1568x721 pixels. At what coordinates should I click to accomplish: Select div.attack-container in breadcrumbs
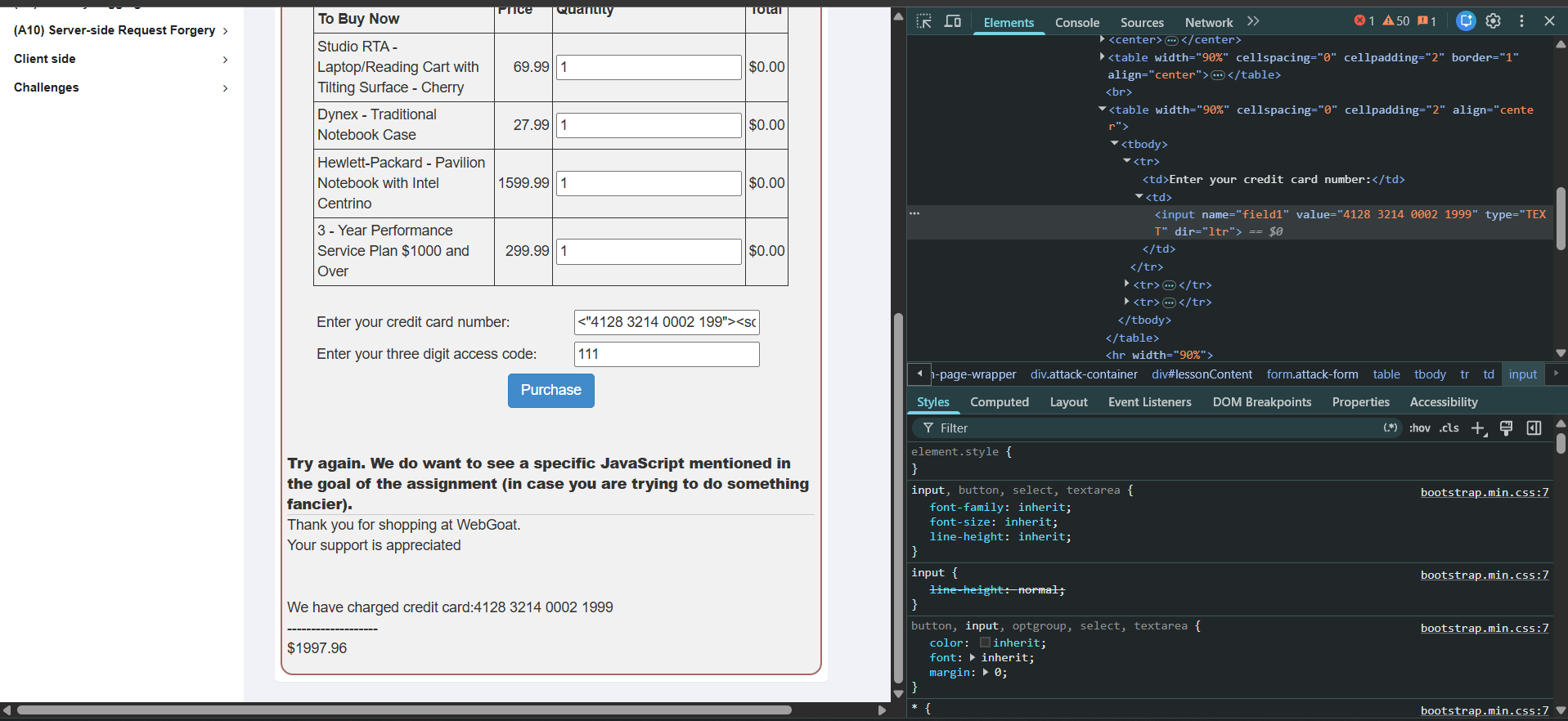point(1084,374)
